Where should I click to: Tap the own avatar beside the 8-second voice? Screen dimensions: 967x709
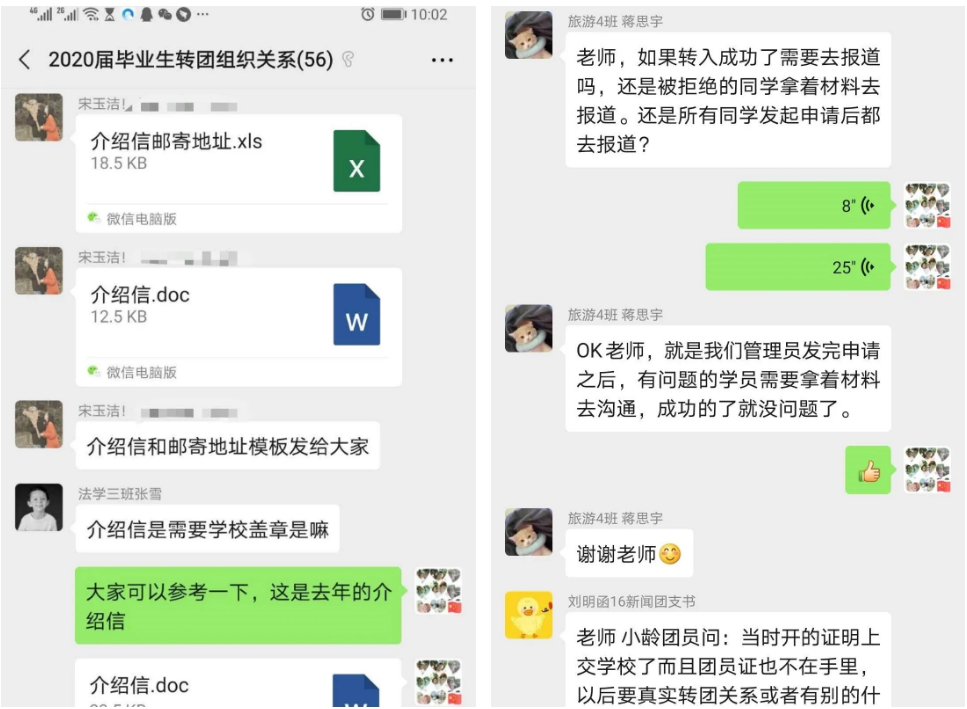(928, 205)
